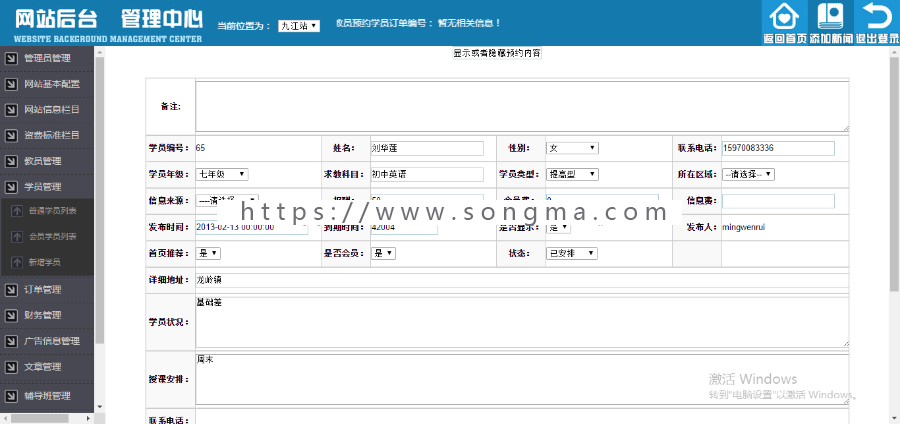Open the 学员年级 grade dropdown
Screen dimensions: 900x424
point(222,174)
